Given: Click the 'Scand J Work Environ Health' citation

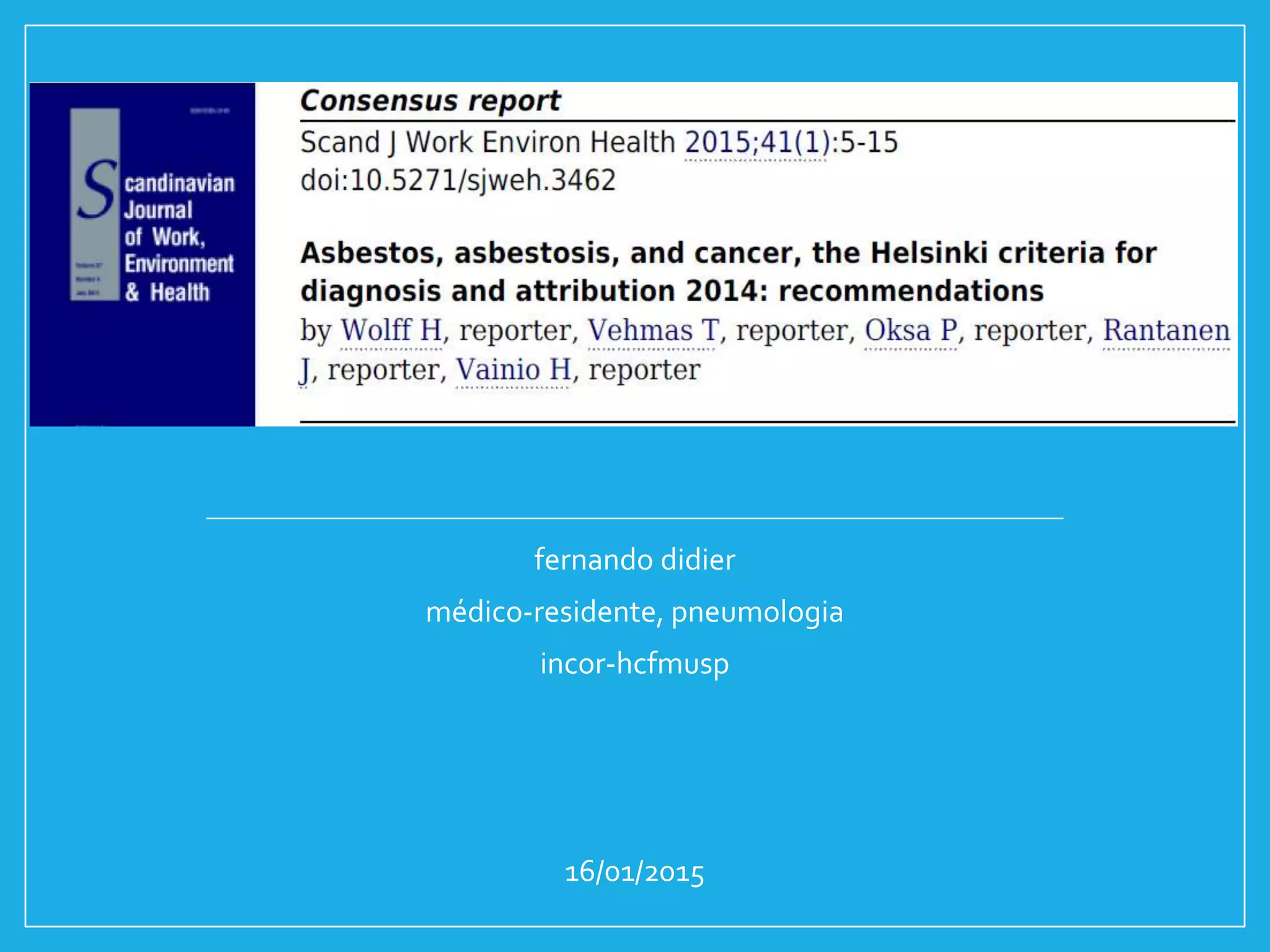Looking at the screenshot, I should pos(487,143).
